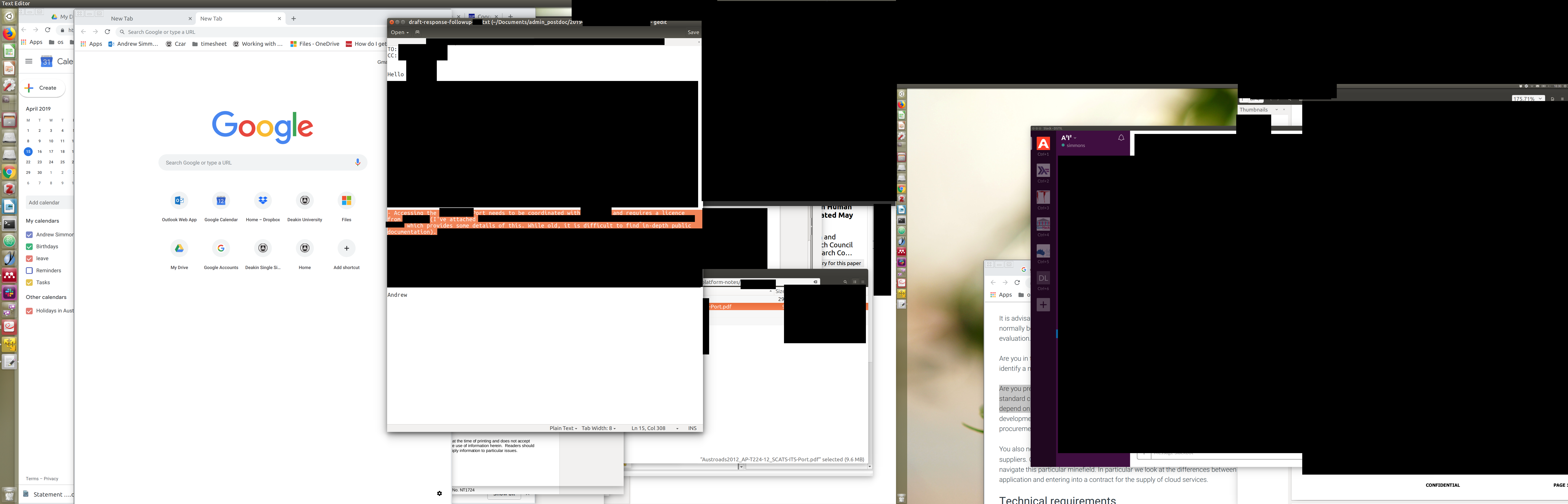
Task: Add a new Slack workspace
Action: point(1043,305)
